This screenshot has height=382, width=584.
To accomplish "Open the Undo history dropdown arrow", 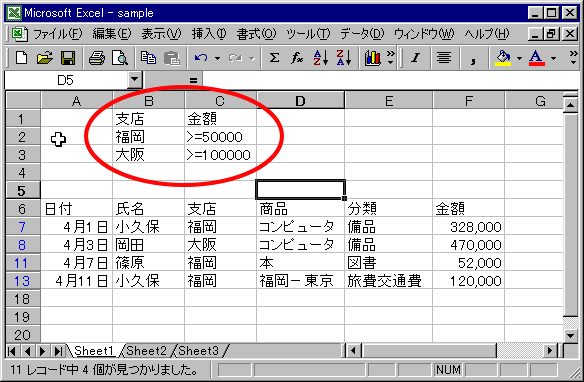I will tap(217, 58).
